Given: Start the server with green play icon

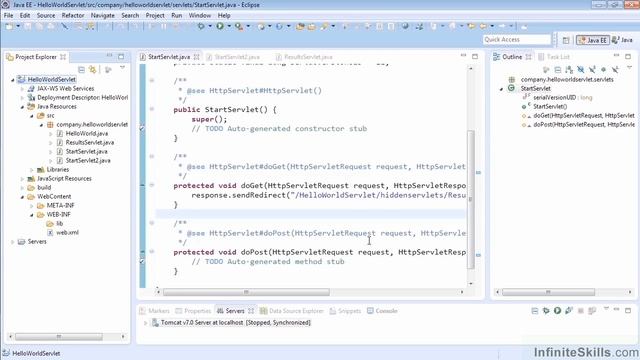Looking at the screenshot, I should point(558,311).
